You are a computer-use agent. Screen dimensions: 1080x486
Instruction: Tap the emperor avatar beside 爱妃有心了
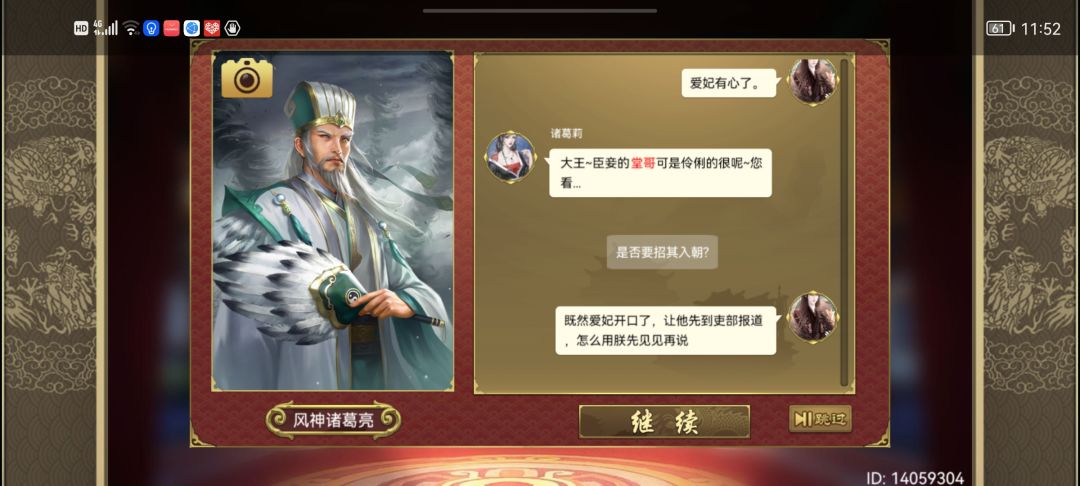point(813,81)
